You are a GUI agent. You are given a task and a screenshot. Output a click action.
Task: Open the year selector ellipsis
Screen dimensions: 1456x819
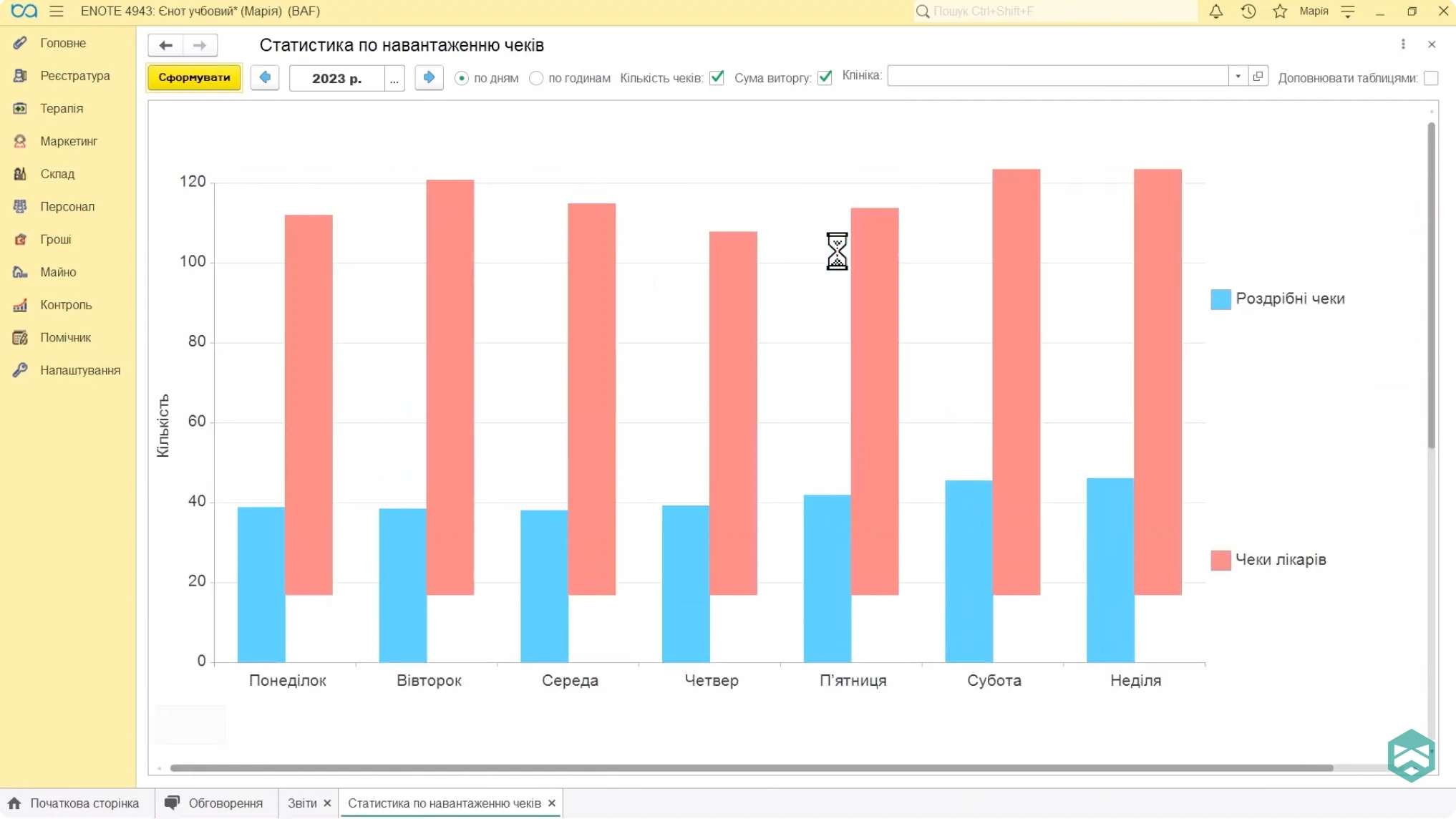coord(394,79)
